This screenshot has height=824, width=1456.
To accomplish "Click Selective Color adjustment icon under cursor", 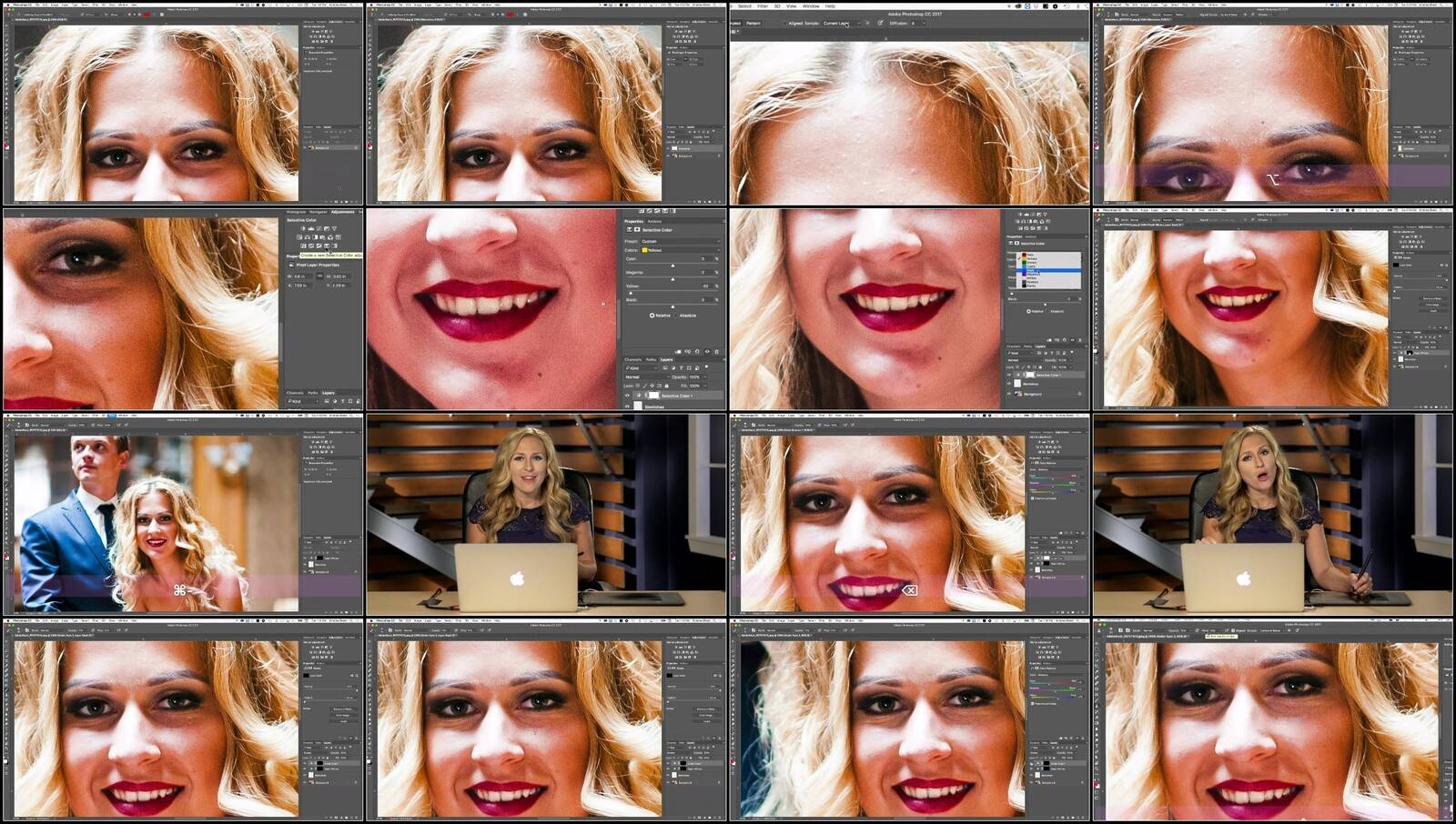I will 327,246.
